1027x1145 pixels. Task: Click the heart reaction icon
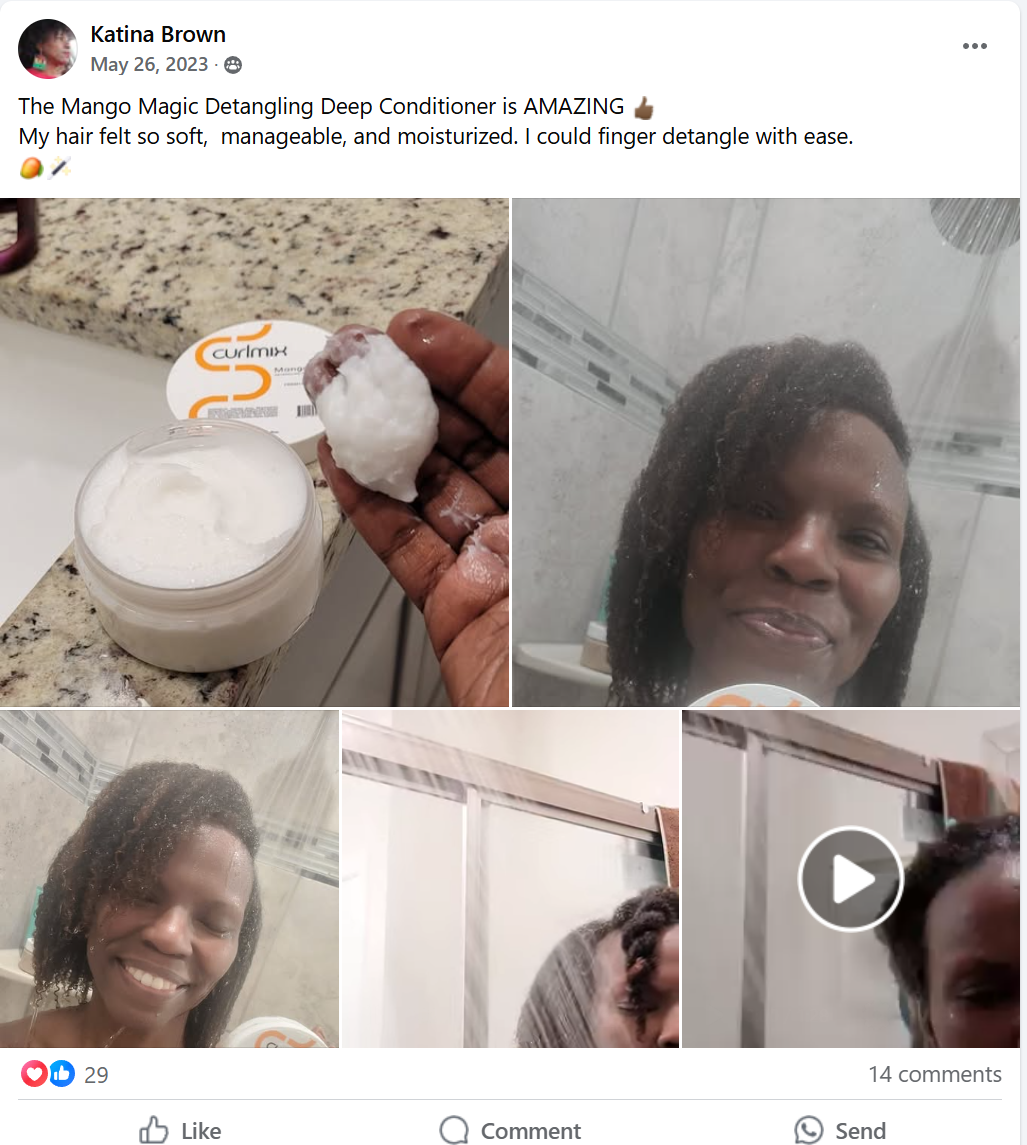(x=34, y=1073)
